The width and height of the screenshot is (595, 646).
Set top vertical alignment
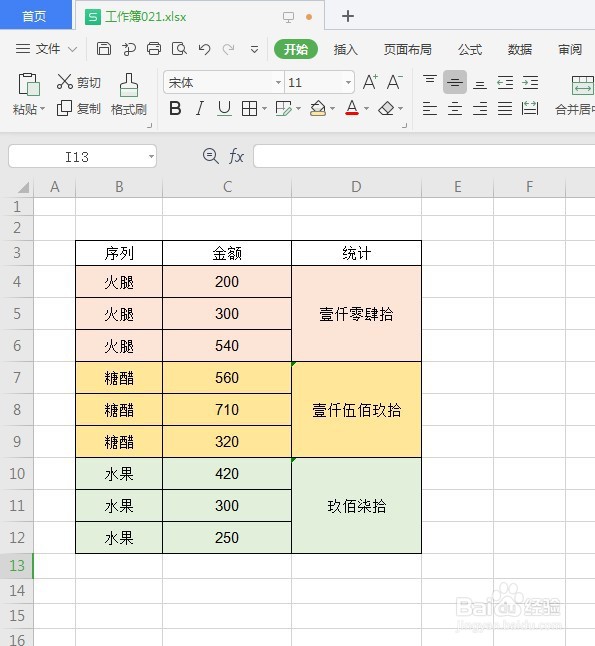tap(430, 81)
